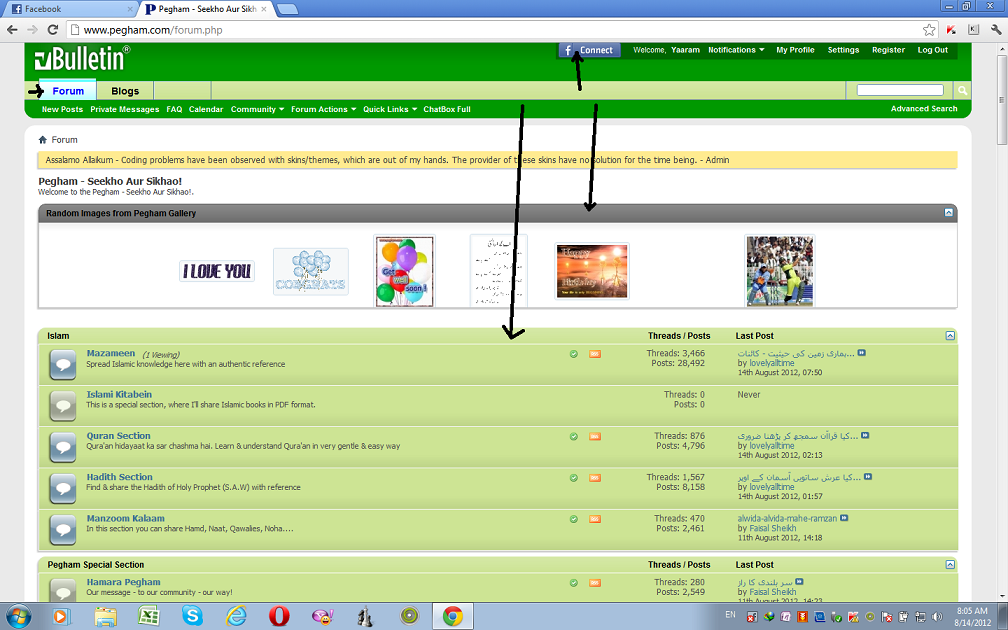
Task: Click the search magnifier button in forum navbar
Action: 963,91
